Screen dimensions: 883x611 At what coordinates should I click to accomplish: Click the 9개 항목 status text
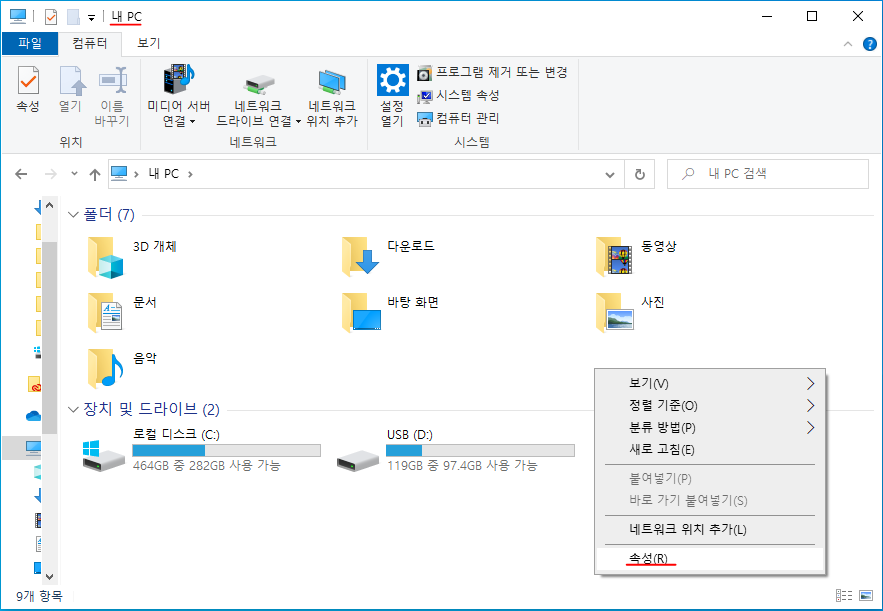[39, 596]
